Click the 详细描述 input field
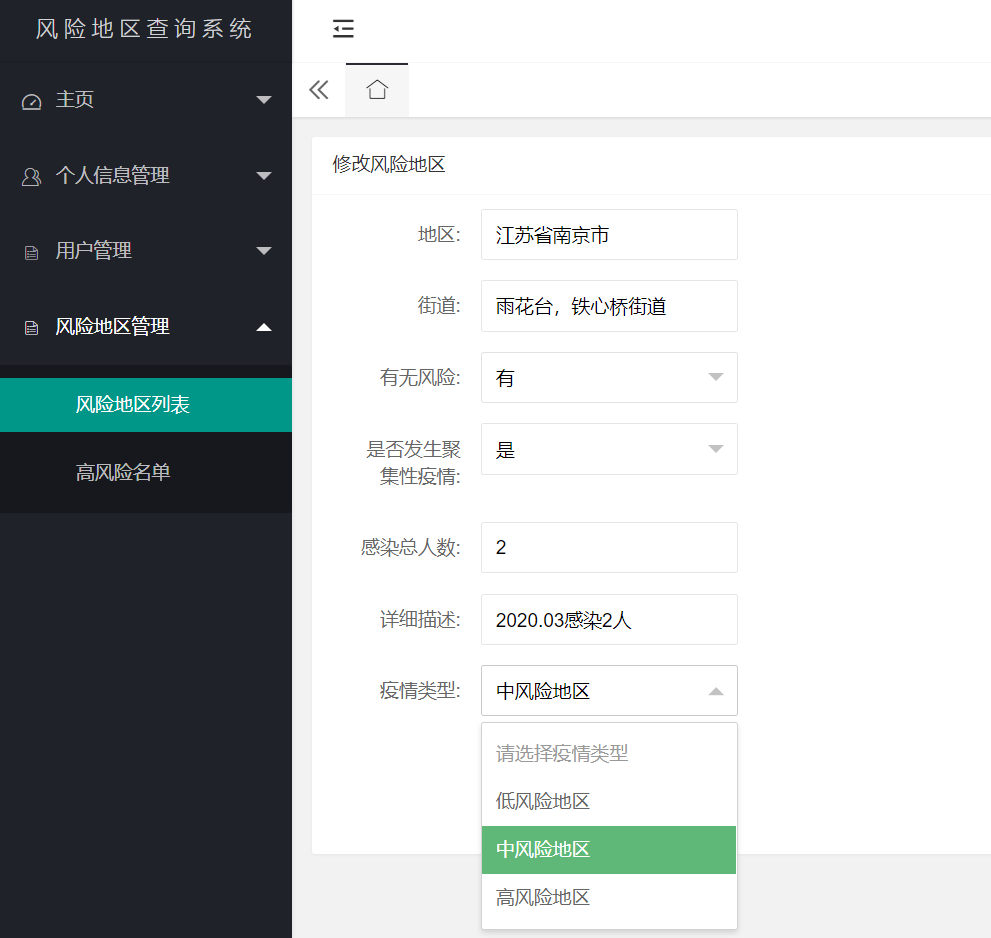Image resolution: width=991 pixels, height=938 pixels. click(x=609, y=619)
